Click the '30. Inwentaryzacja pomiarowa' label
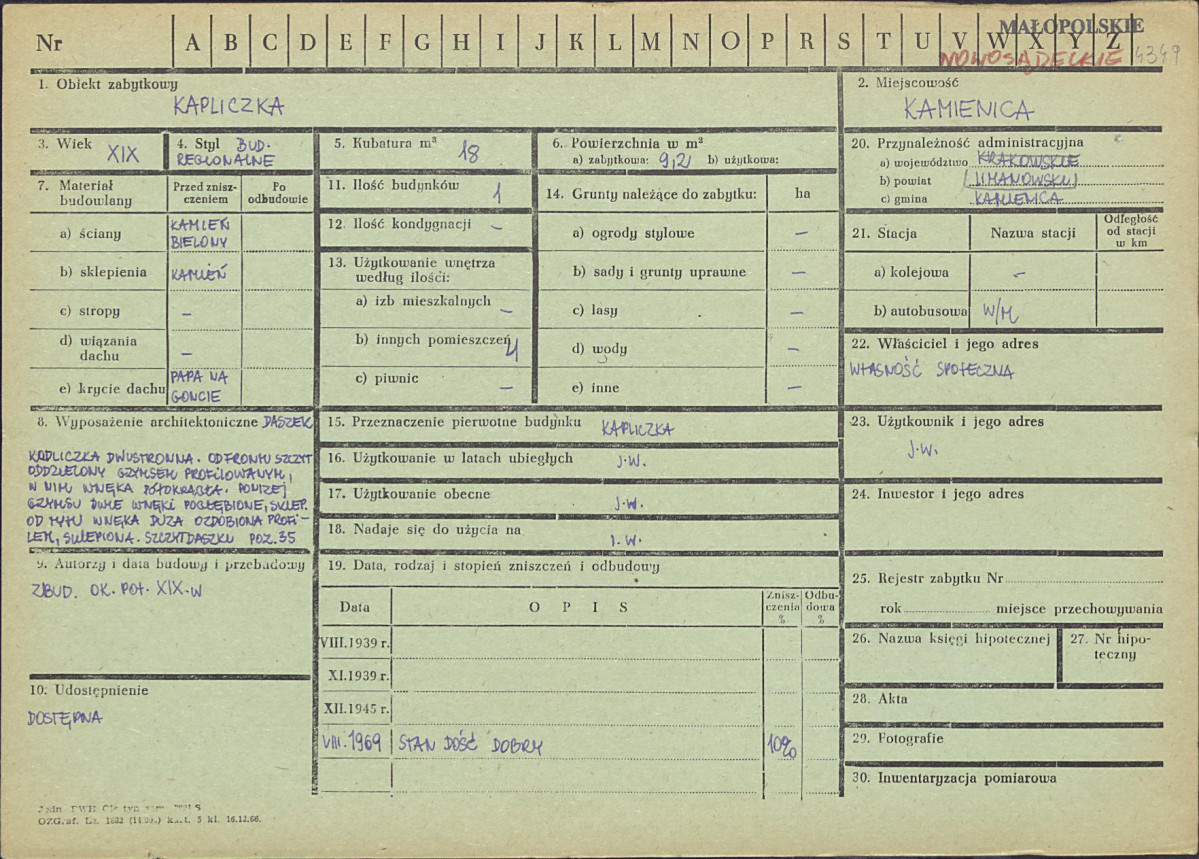This screenshot has width=1199, height=859. click(x=954, y=779)
